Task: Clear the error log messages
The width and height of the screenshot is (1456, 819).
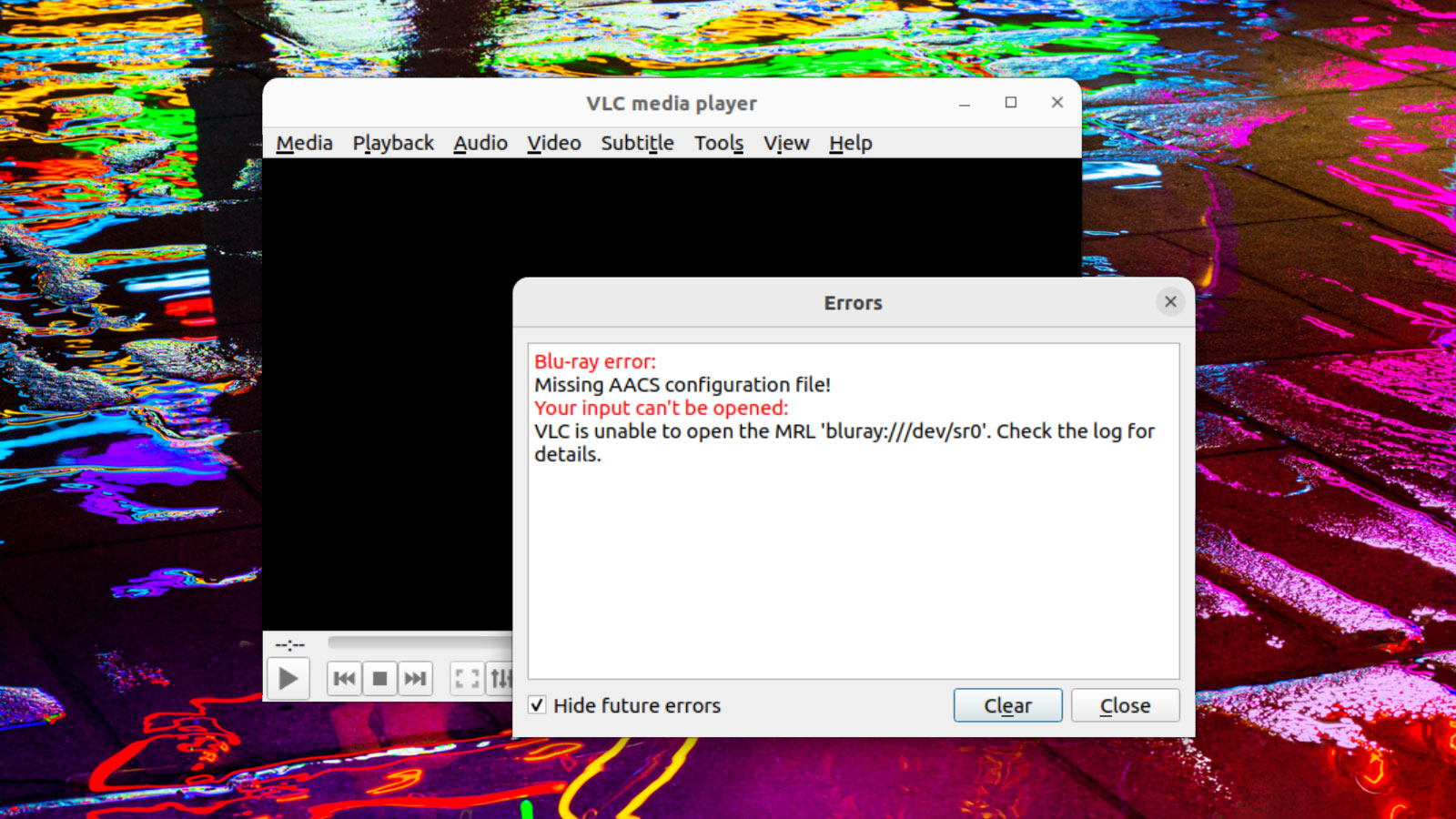Action: 1007,705
